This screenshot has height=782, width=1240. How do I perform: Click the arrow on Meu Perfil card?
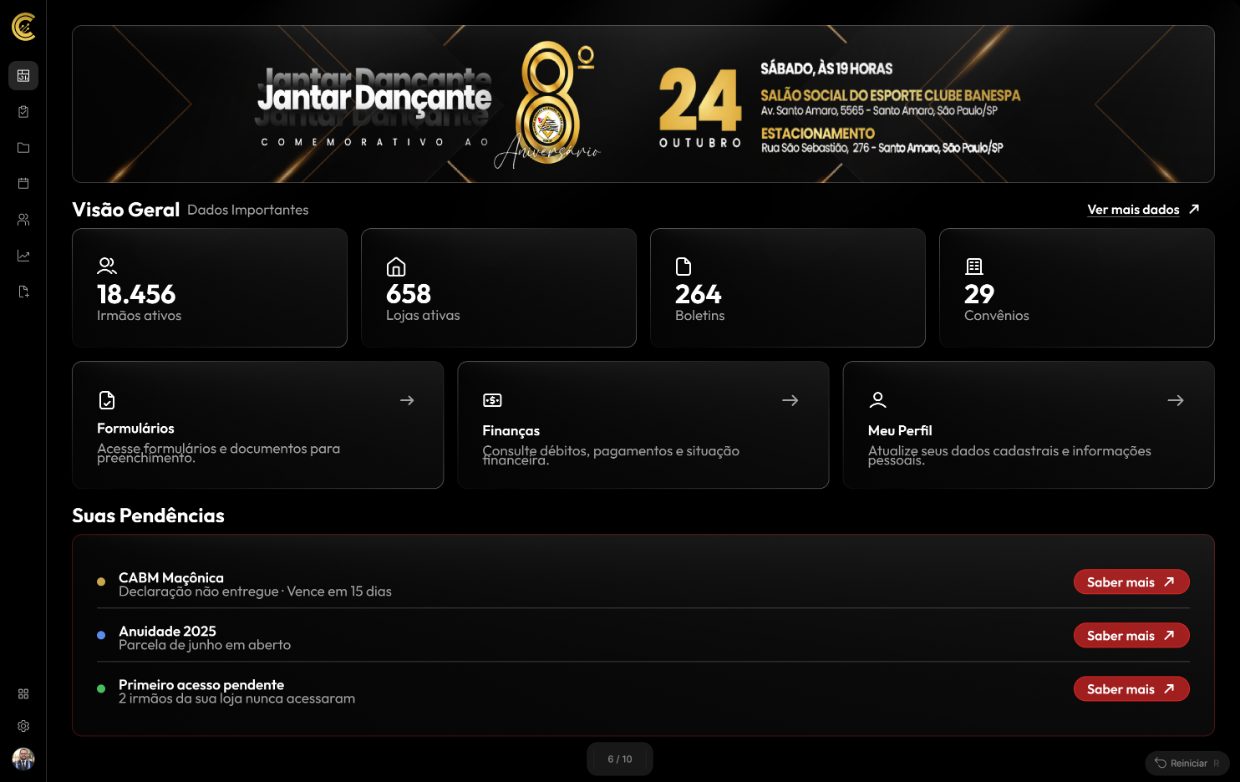coord(1175,400)
